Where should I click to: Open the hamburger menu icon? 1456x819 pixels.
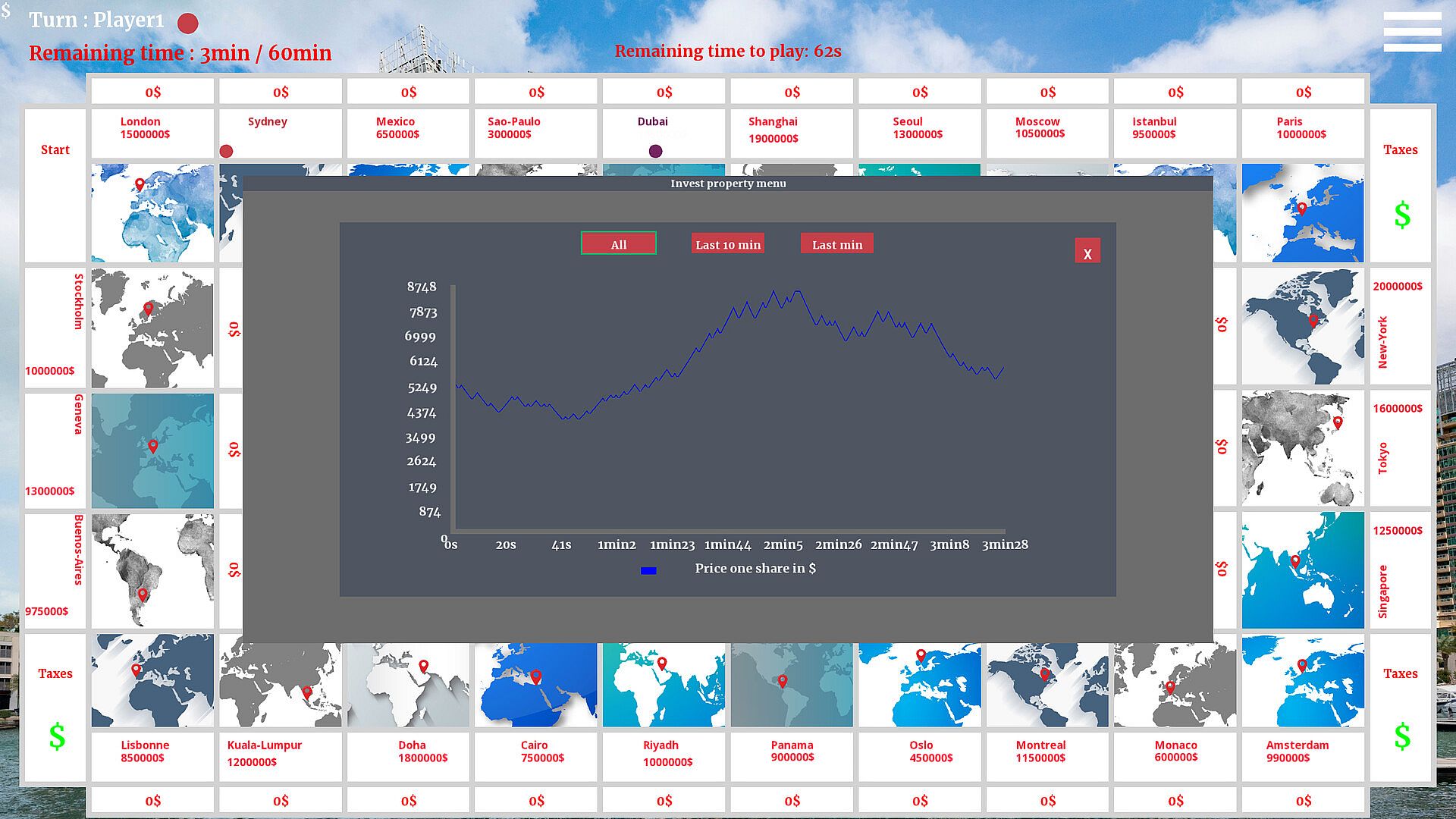pos(1411,32)
